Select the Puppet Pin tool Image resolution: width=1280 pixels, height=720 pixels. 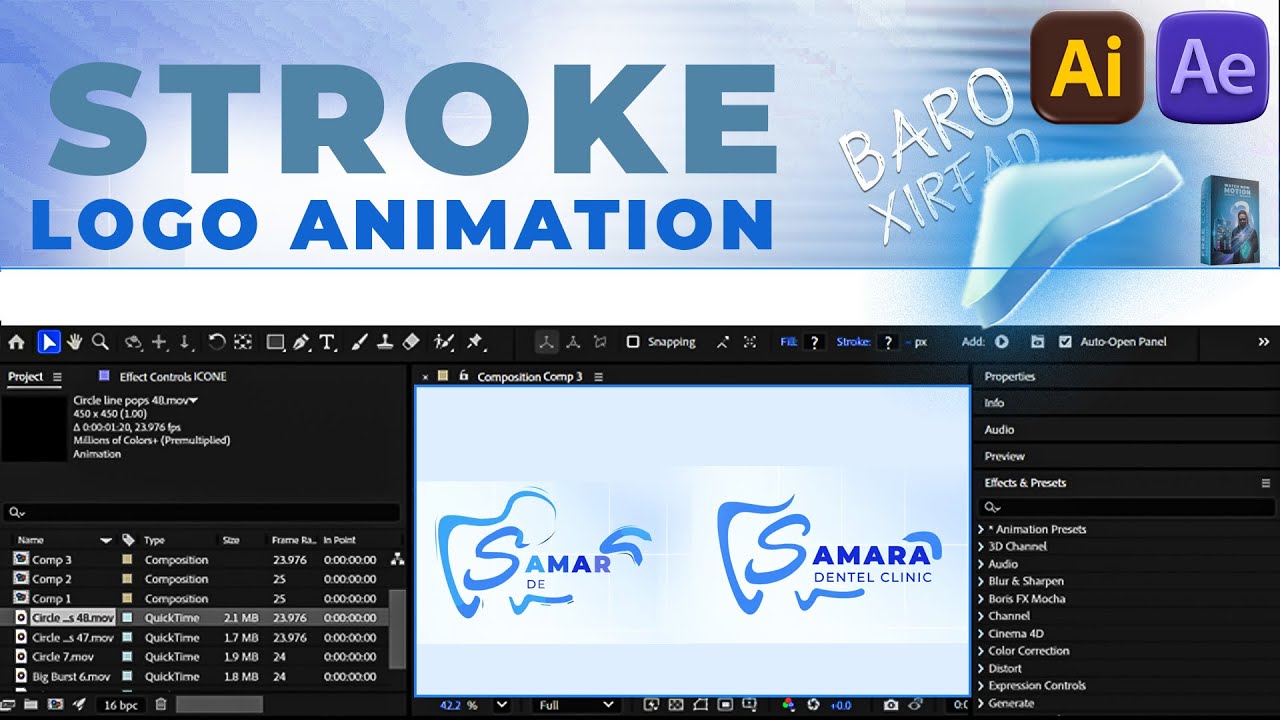(475, 342)
